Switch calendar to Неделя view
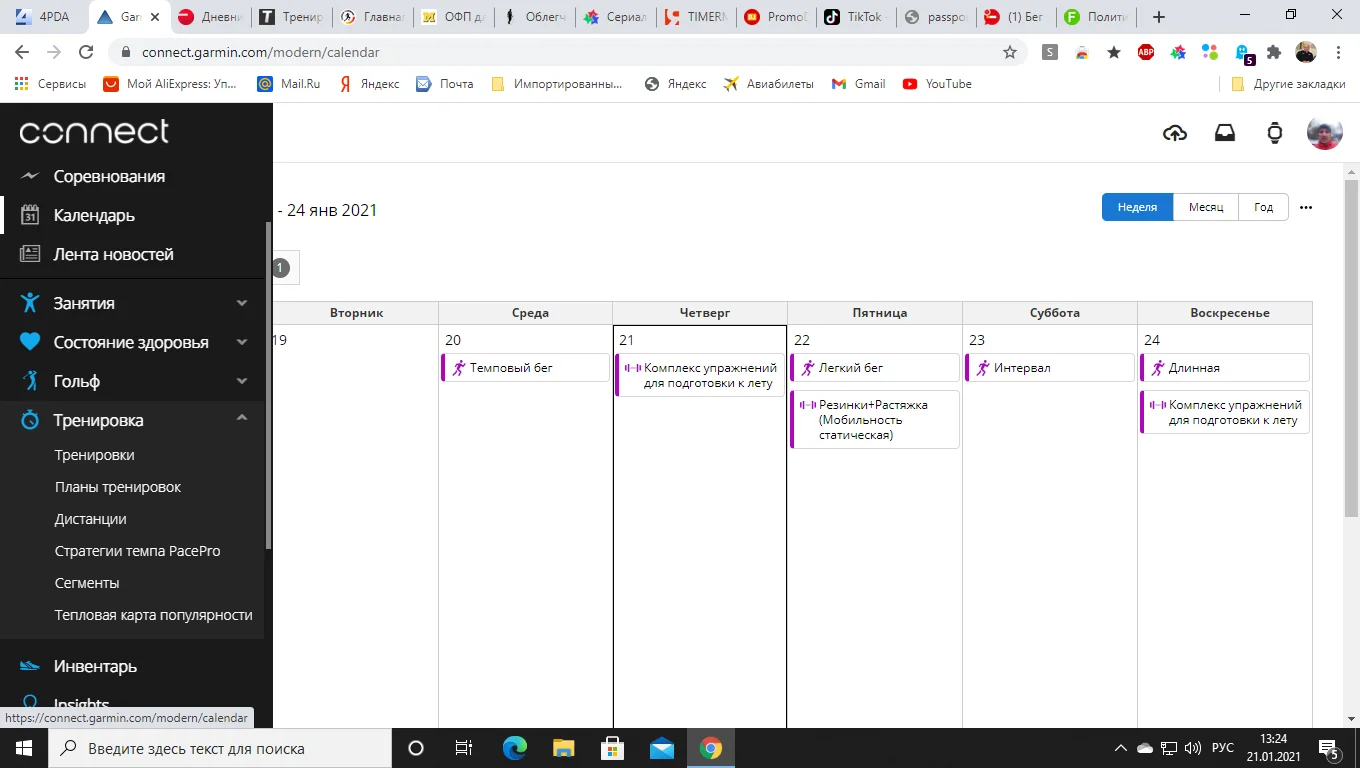 pos(1137,207)
